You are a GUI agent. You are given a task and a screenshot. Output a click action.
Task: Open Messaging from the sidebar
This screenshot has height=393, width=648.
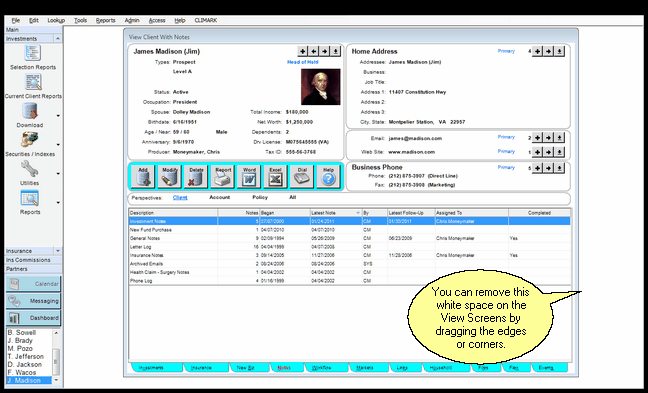33,301
